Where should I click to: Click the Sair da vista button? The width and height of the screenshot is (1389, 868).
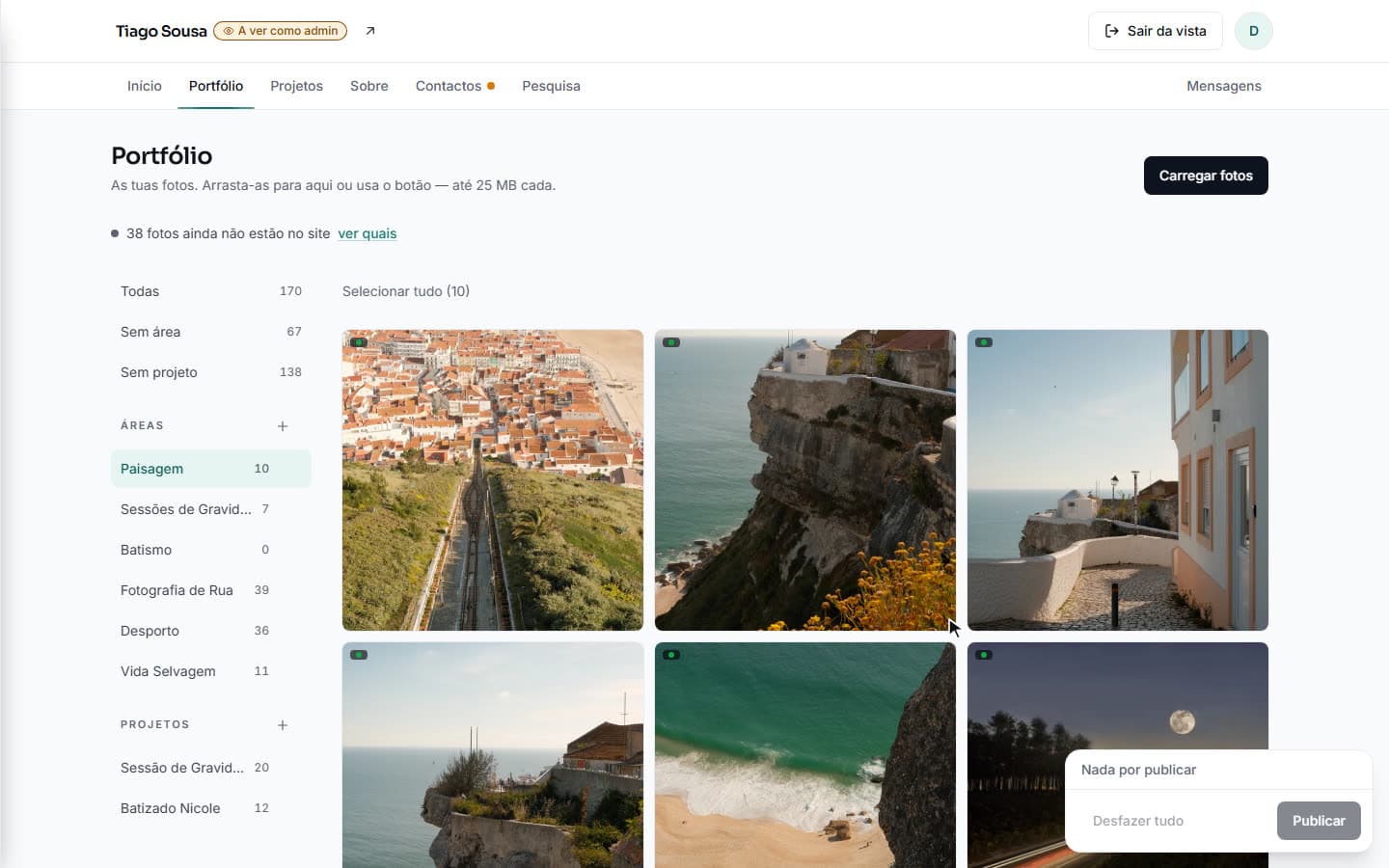[x=1155, y=31]
